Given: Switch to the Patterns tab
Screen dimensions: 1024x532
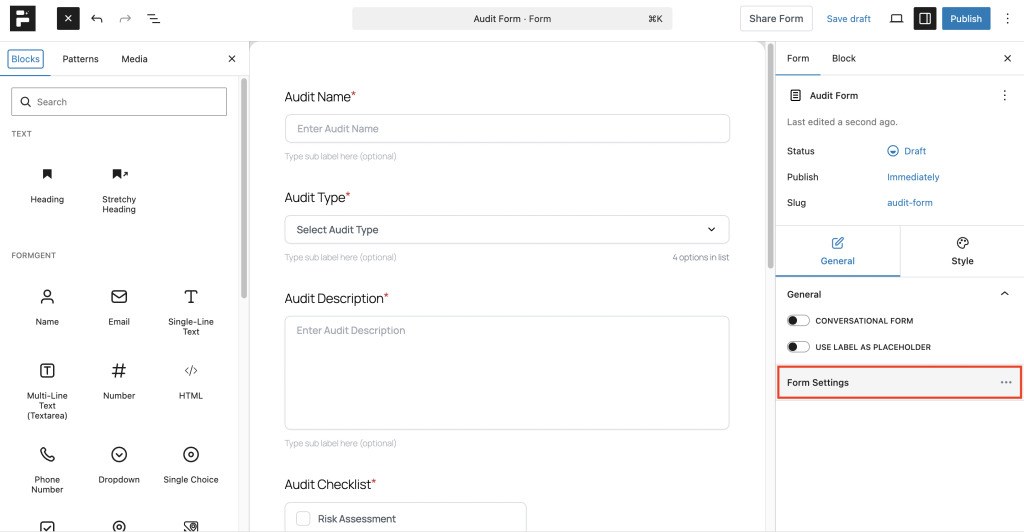Looking at the screenshot, I should [80, 59].
